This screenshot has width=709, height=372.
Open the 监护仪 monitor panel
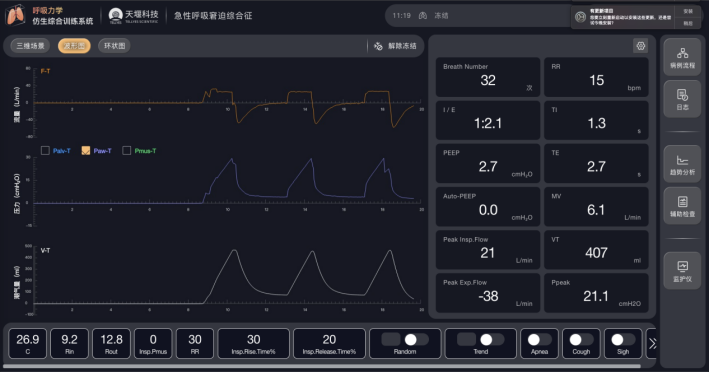[682, 271]
